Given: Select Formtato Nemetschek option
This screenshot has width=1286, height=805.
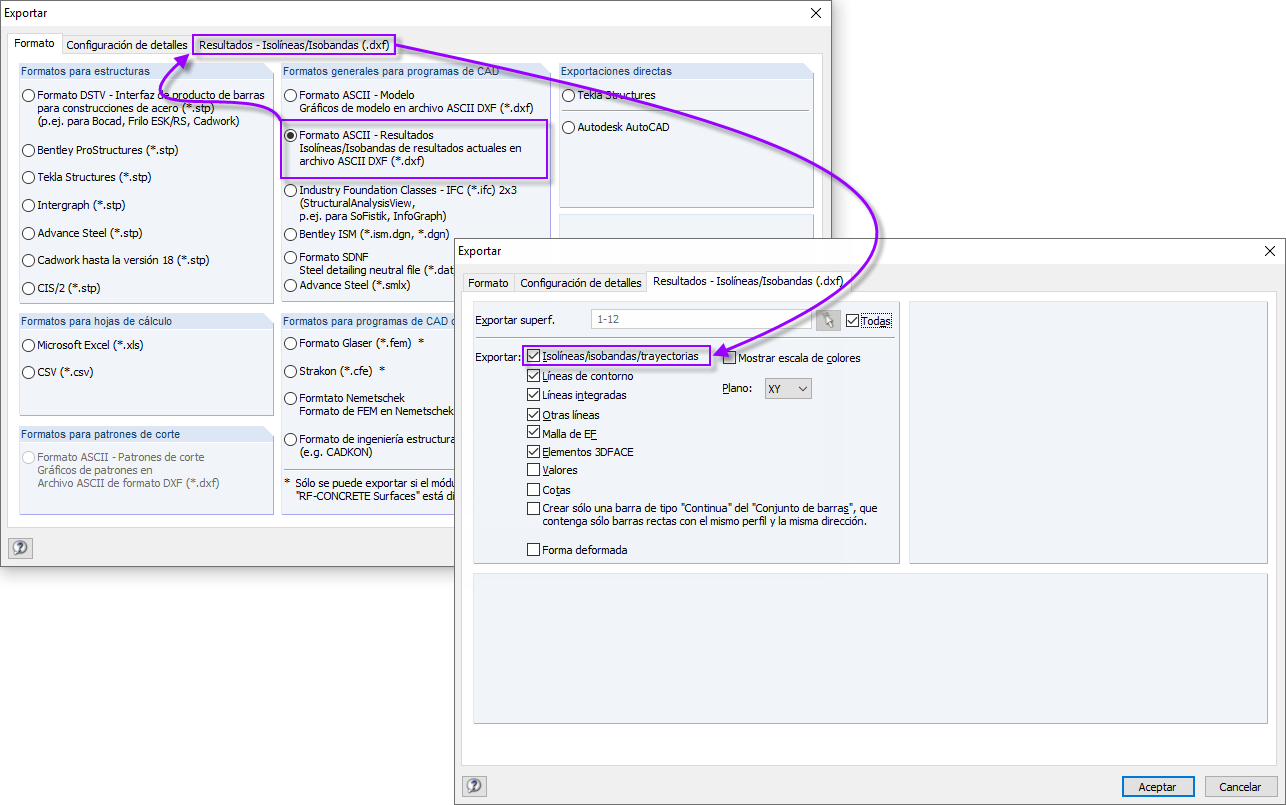Looking at the screenshot, I should point(290,398).
